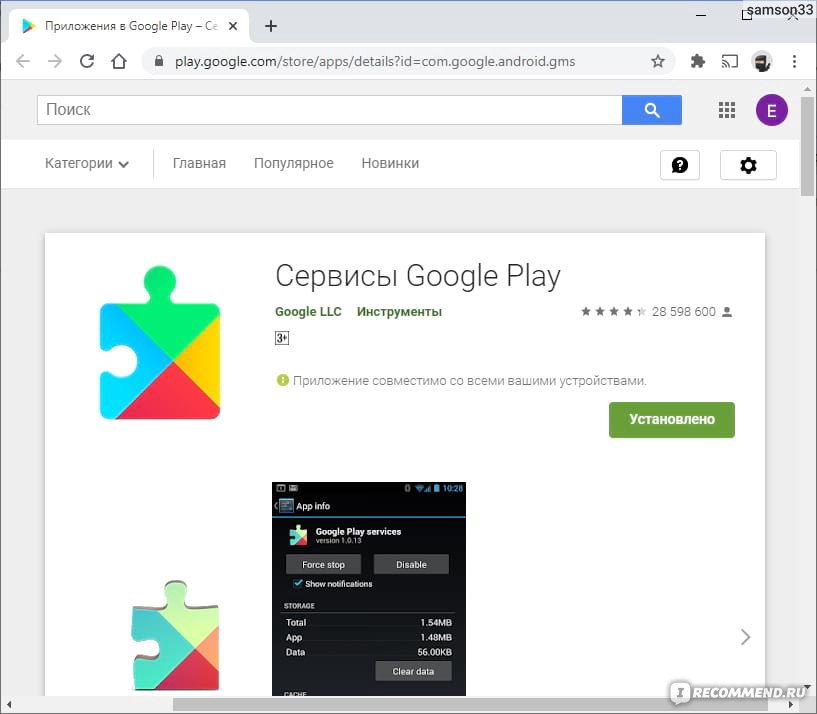
Task: Open the Google apps grid
Action: pyautogui.click(x=726, y=110)
